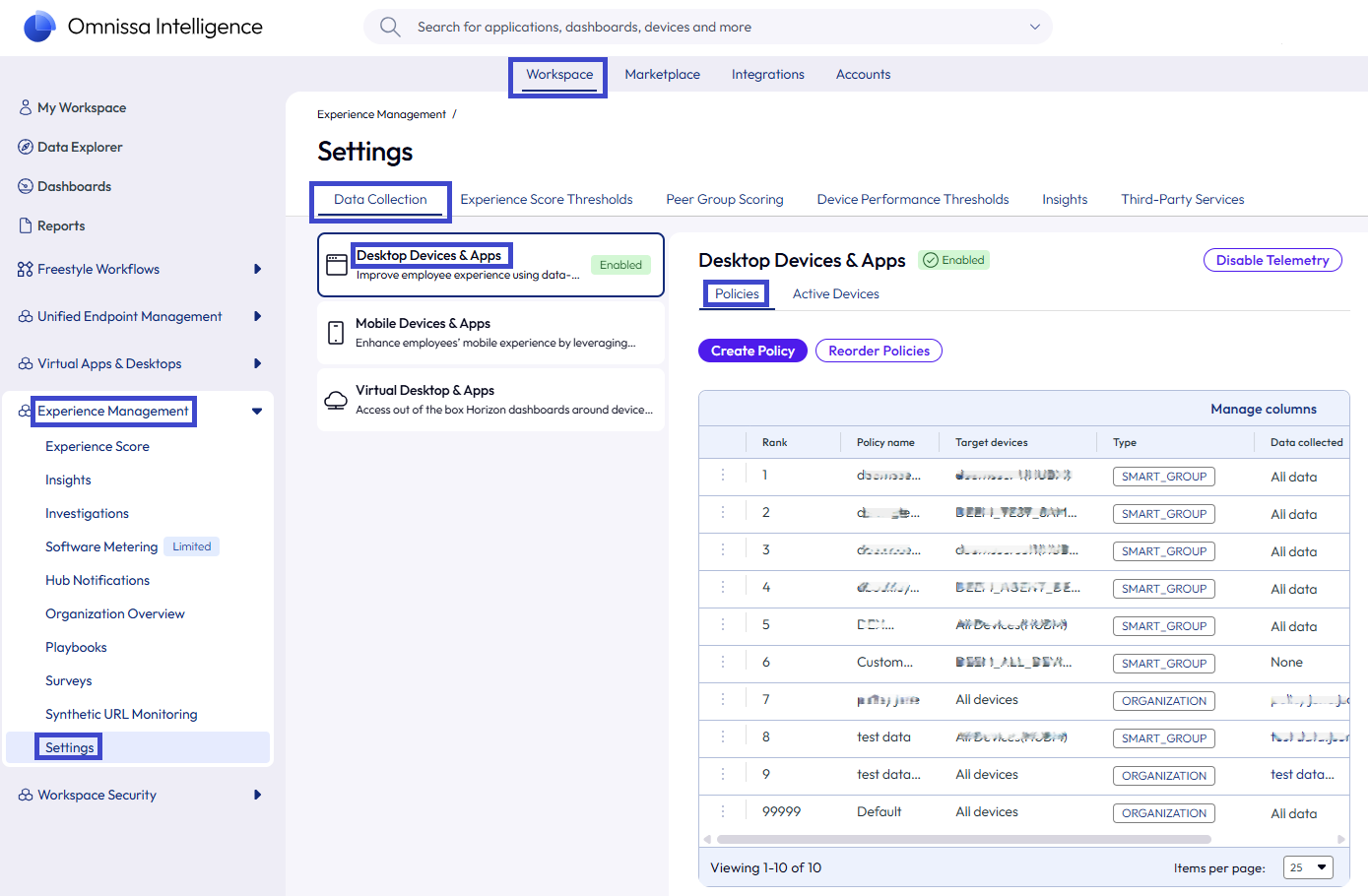Click the Freestyle Workflows icon
The image size is (1368, 896).
[x=26, y=269]
